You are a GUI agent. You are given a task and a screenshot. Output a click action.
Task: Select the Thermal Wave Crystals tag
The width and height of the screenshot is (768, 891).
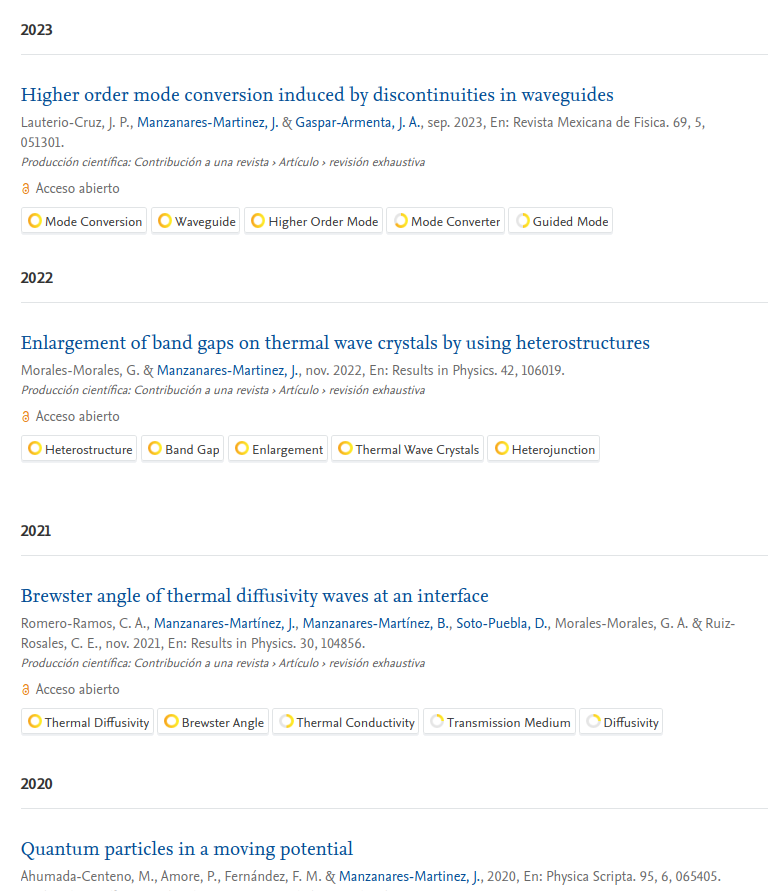point(407,449)
